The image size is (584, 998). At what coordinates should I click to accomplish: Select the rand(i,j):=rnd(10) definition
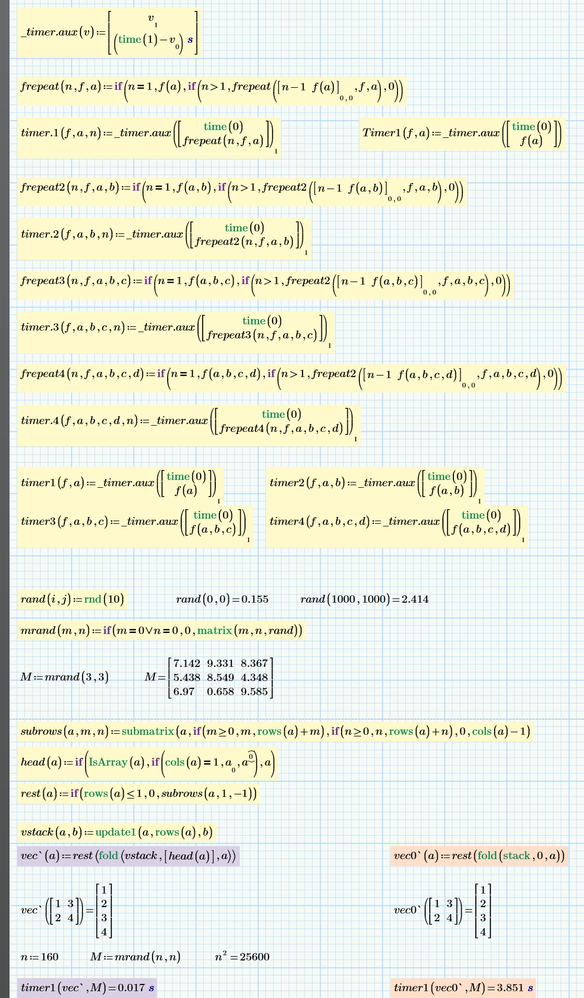tap(72, 599)
